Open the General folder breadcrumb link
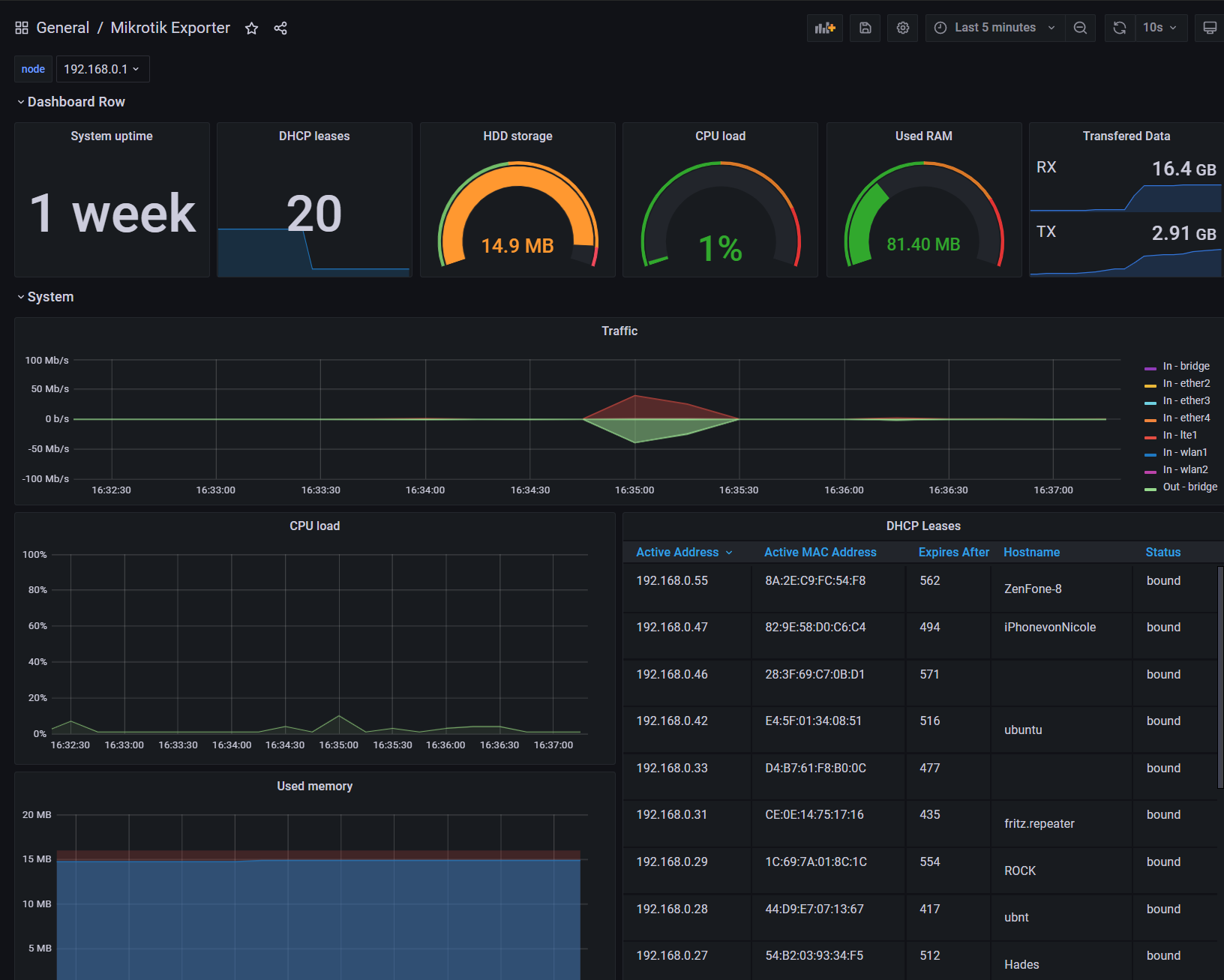 click(62, 28)
